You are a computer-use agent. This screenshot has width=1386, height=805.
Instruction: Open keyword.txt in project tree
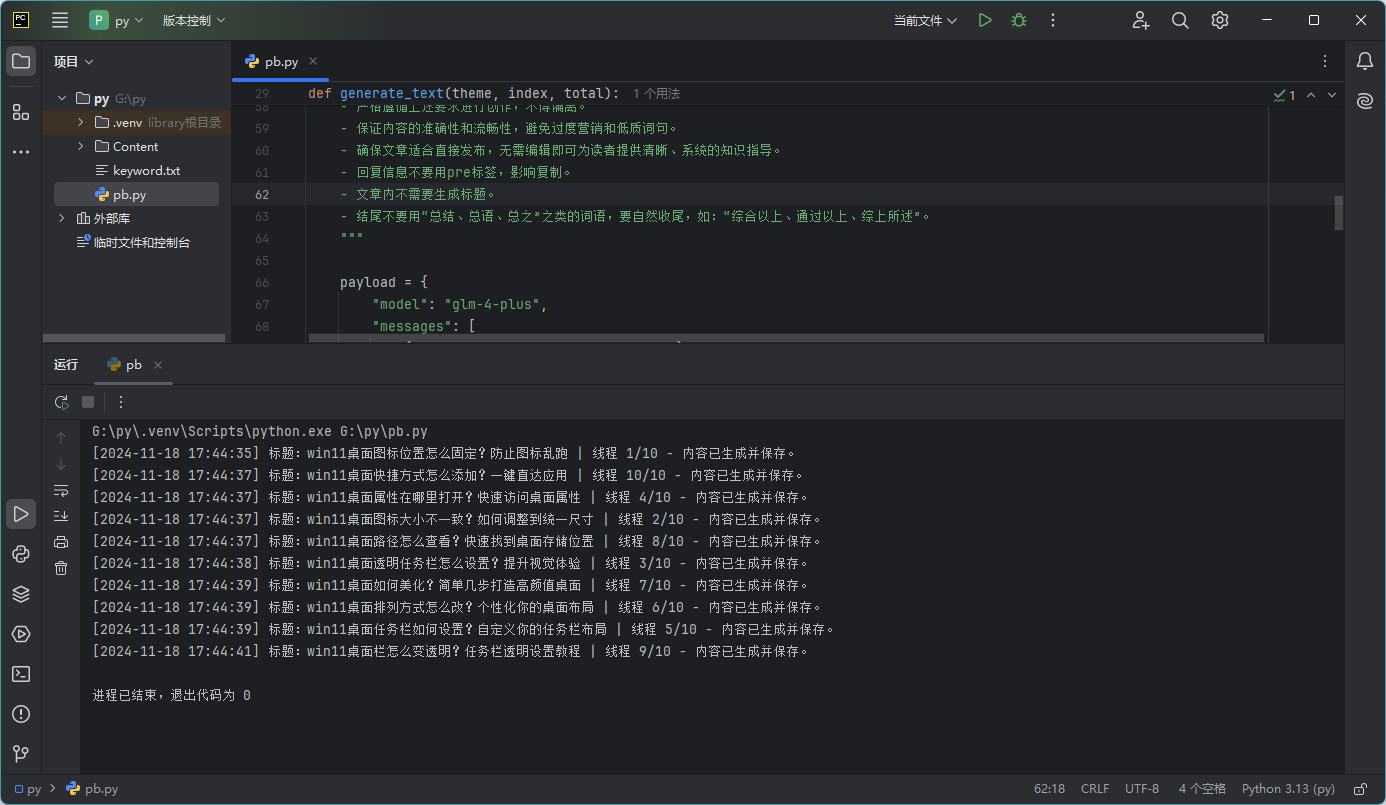click(x=146, y=171)
